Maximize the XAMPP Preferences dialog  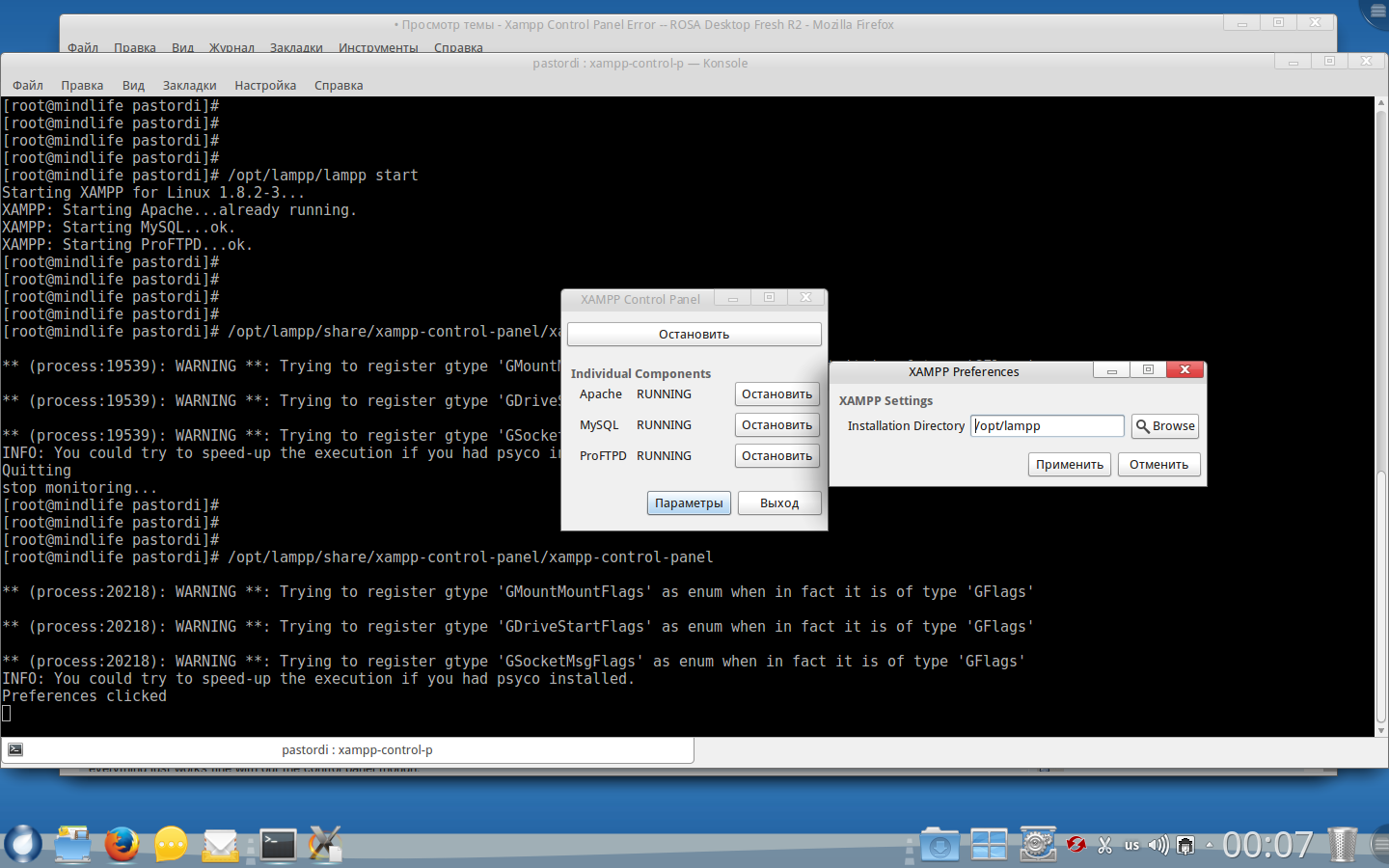click(1148, 370)
